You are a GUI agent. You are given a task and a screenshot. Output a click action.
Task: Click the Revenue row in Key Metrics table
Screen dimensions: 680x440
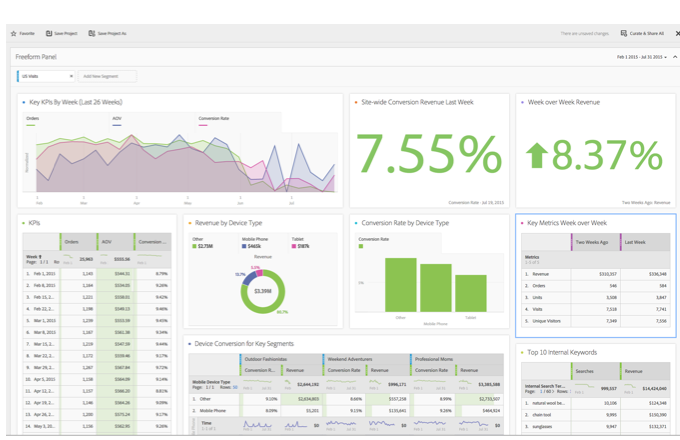point(595,274)
